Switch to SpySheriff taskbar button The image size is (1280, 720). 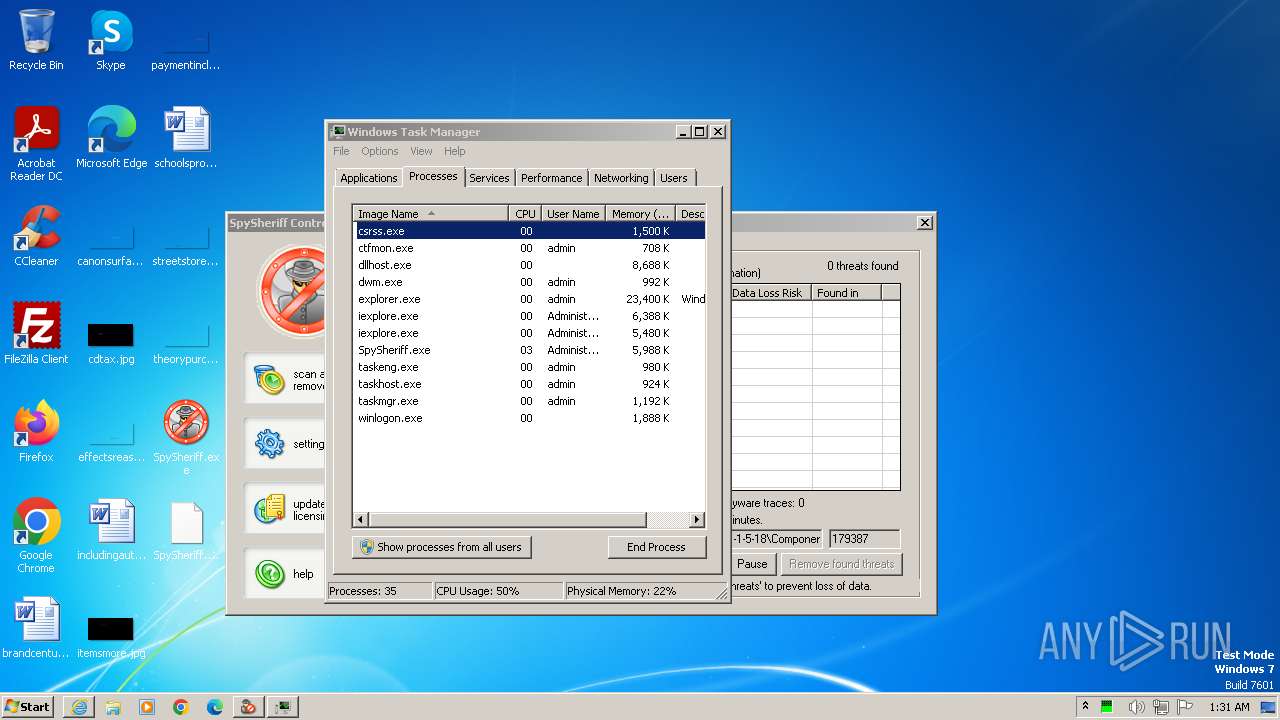coord(248,707)
